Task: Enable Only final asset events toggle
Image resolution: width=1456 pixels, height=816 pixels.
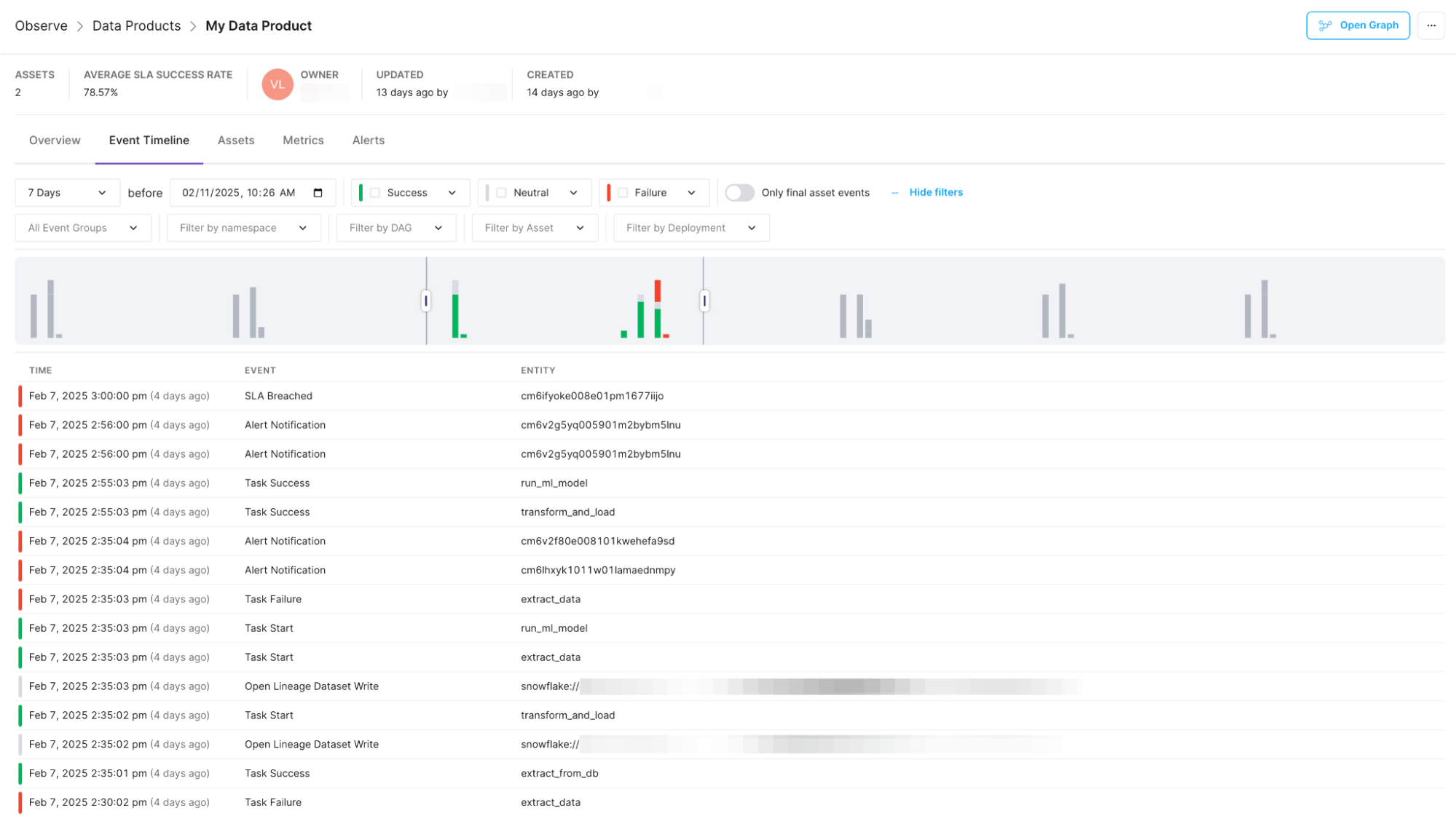Action: click(739, 193)
